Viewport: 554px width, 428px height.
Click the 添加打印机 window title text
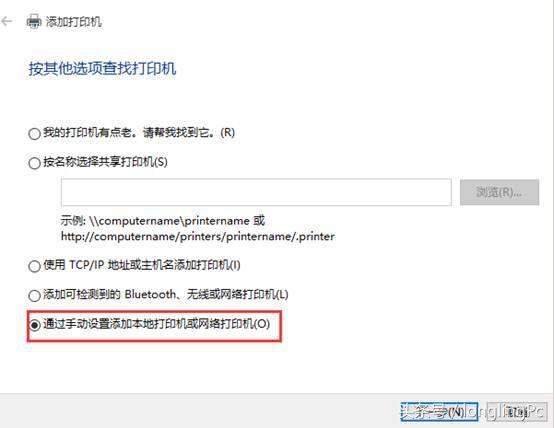(x=73, y=22)
